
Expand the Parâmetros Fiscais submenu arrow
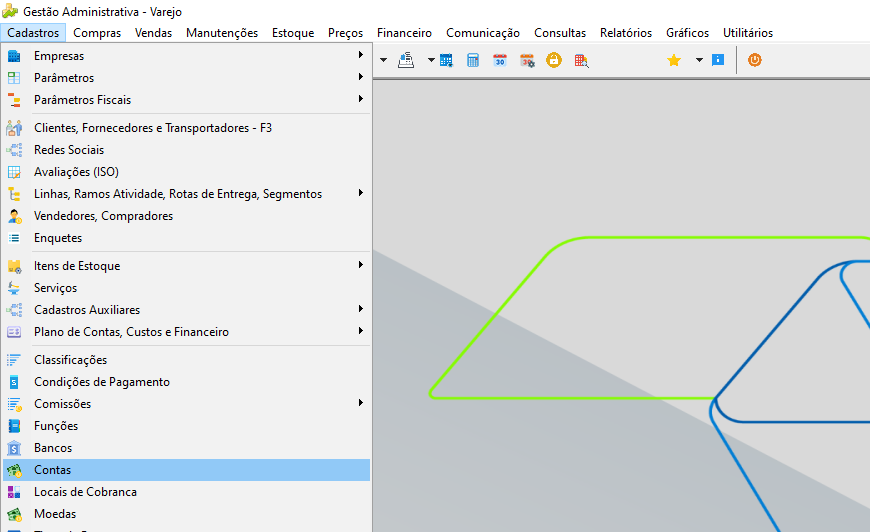coord(361,99)
